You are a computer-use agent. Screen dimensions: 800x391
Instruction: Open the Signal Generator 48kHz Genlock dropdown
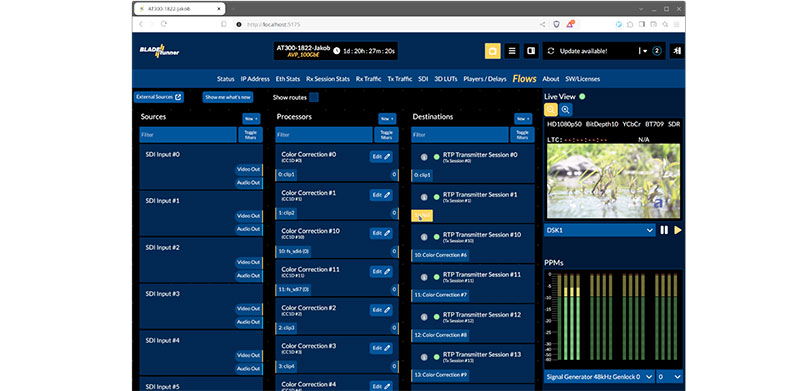click(x=599, y=377)
